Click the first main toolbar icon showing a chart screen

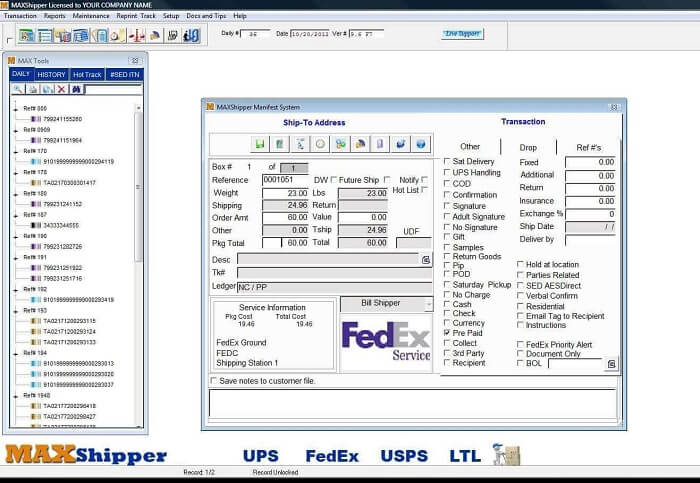27,35
